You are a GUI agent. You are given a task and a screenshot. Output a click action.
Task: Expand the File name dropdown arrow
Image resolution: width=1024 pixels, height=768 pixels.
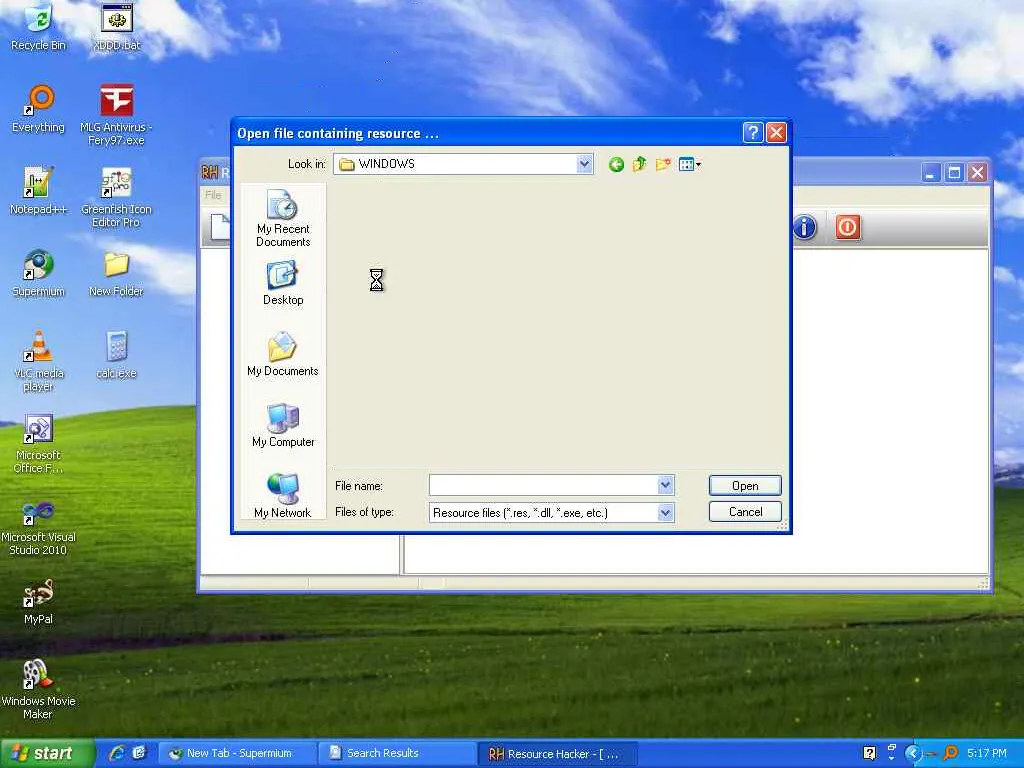(x=665, y=485)
